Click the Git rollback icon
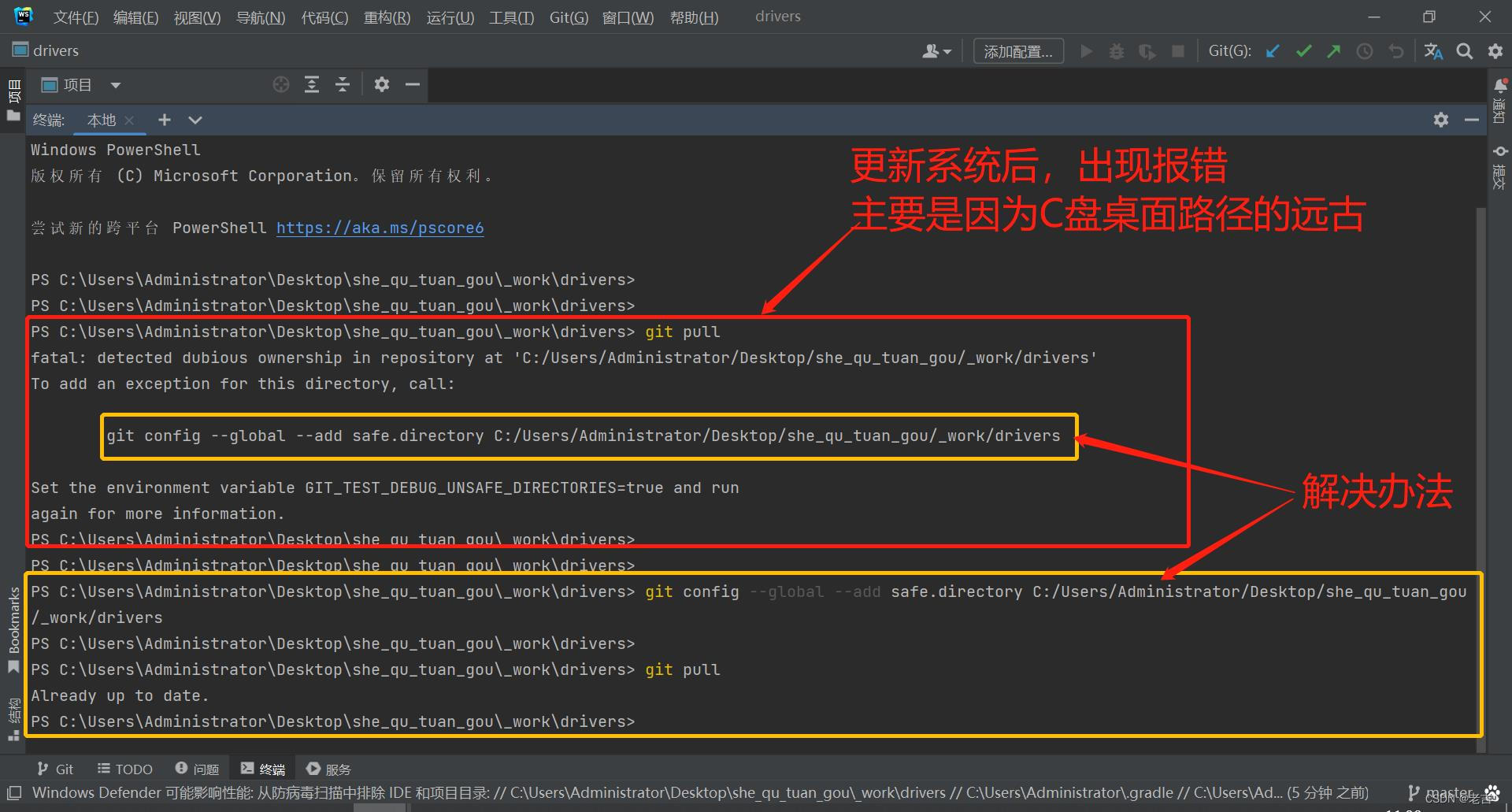The height and width of the screenshot is (812, 1512). 1396,51
